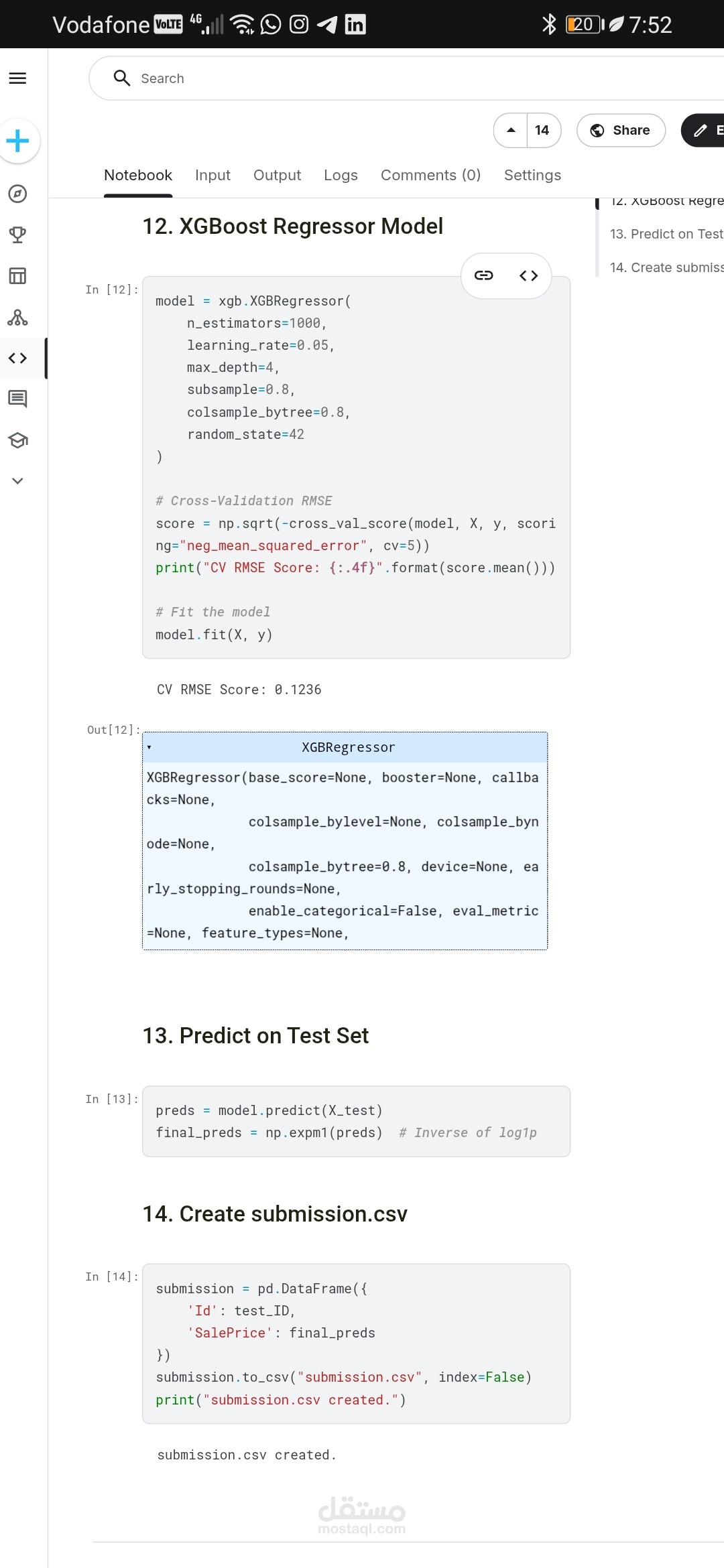Click the Edit pencil button
Image resolution: width=724 pixels, height=1568 pixels.
point(703,130)
